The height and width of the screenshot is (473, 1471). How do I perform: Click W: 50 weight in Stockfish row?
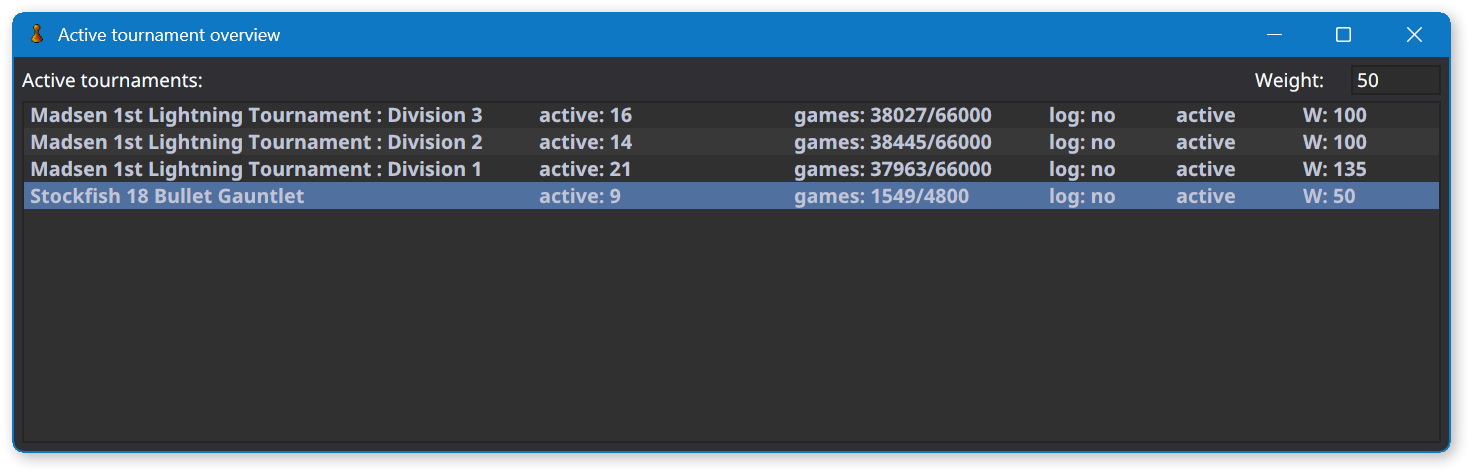(x=1329, y=196)
